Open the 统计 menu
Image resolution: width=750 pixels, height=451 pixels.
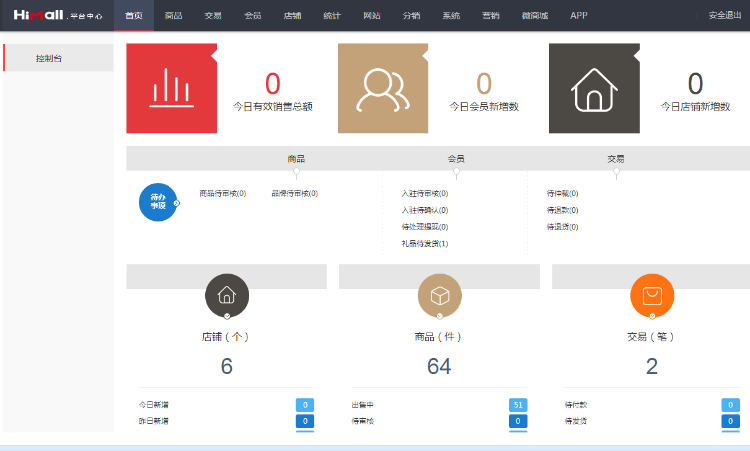point(332,15)
